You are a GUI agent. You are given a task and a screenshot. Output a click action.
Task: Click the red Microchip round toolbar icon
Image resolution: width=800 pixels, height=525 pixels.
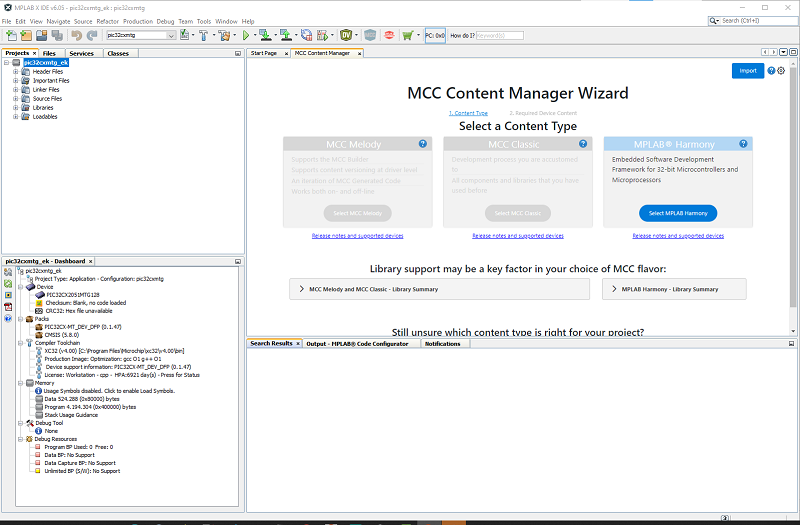[389, 35]
